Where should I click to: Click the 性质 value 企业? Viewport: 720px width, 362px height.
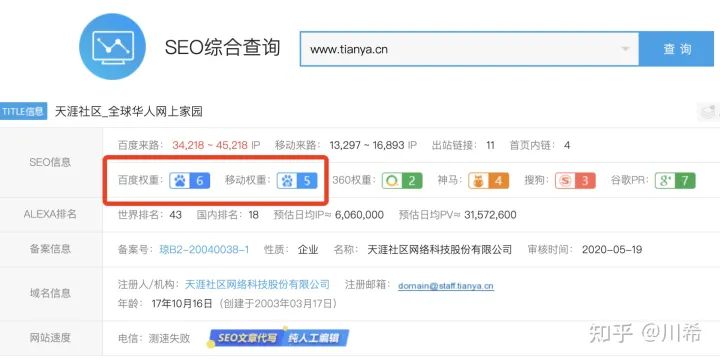[308, 249]
